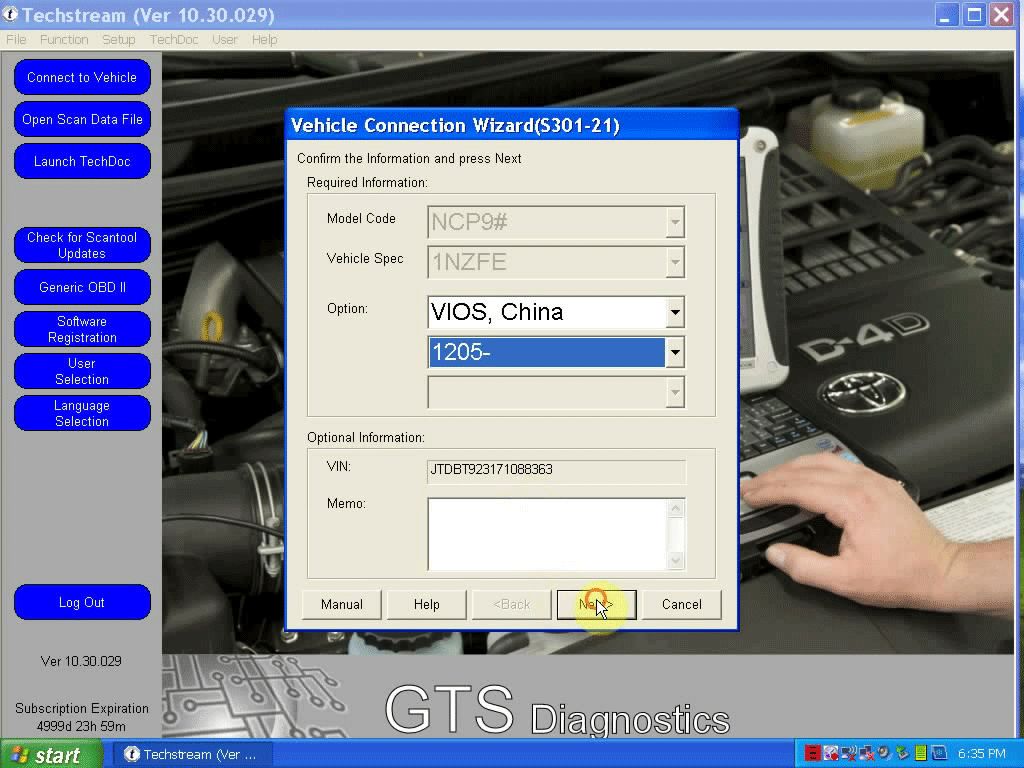Click the VIN field value

pos(556,470)
